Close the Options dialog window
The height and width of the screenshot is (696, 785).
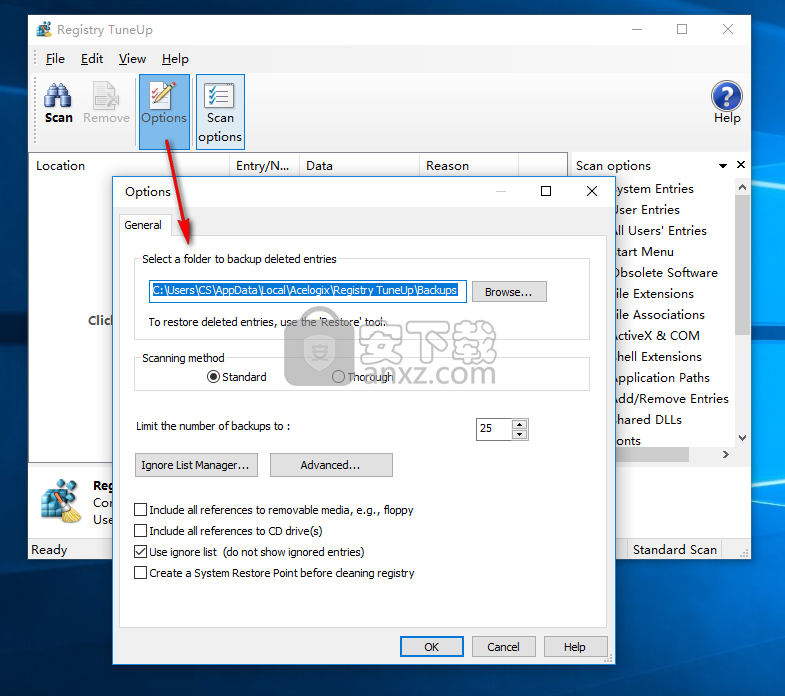click(x=592, y=191)
